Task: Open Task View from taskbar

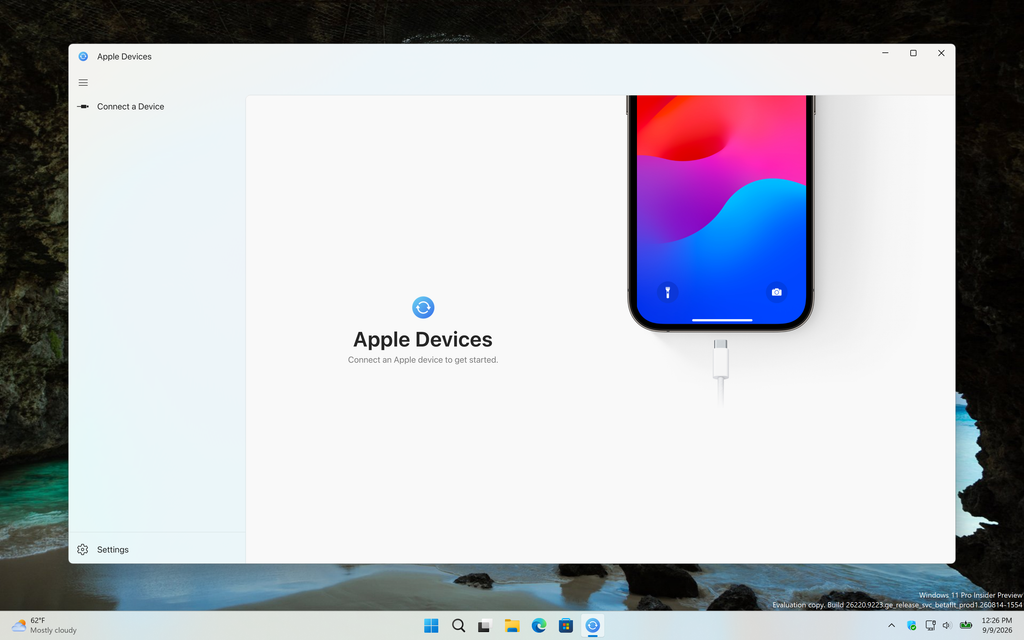Action: pyautogui.click(x=485, y=626)
